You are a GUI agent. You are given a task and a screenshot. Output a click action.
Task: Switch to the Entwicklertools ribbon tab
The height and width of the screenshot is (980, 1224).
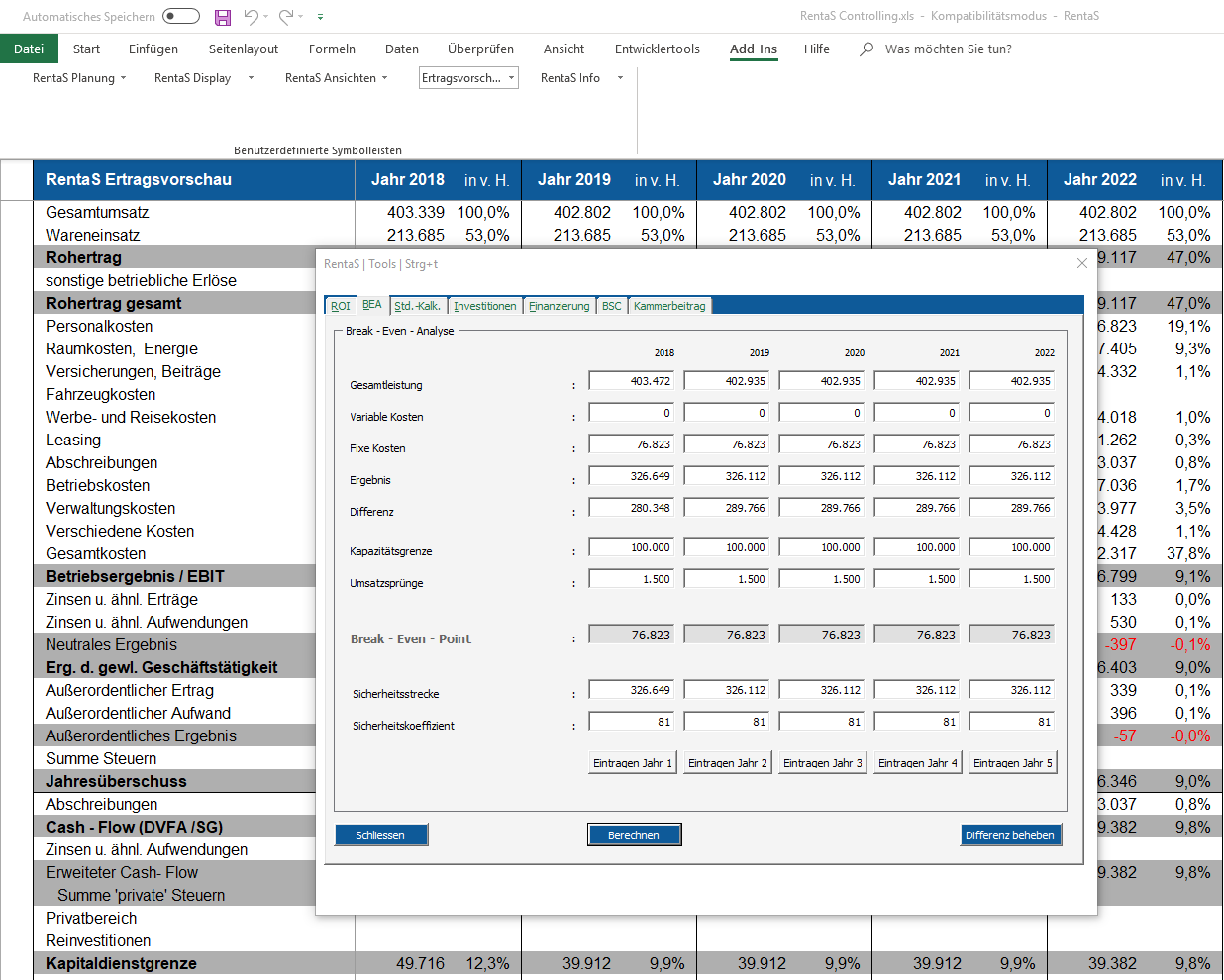(658, 49)
